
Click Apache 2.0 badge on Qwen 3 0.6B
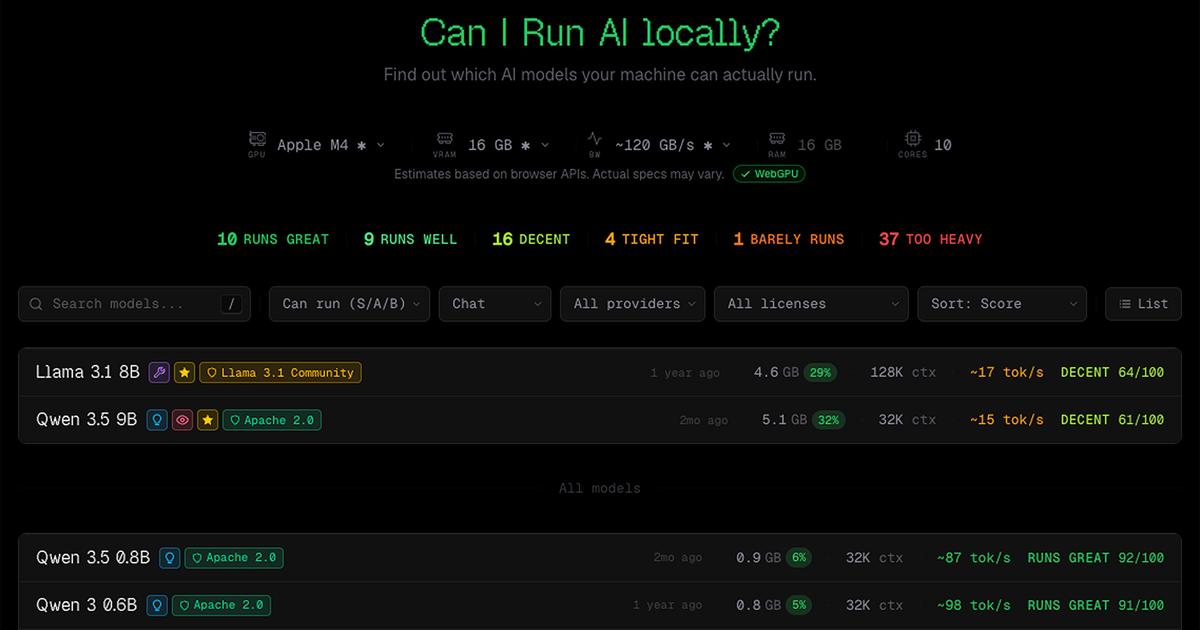tap(220, 605)
